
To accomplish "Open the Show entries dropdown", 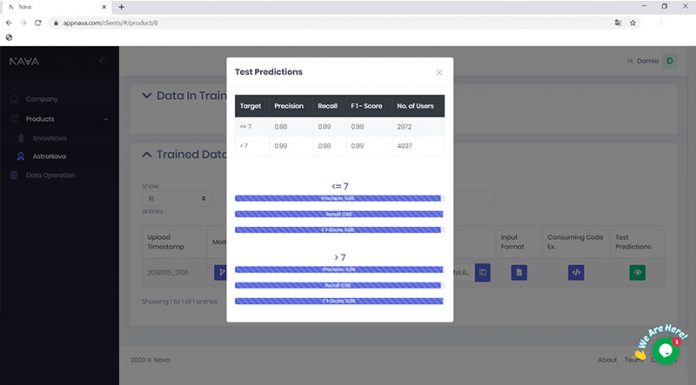I will (176, 198).
